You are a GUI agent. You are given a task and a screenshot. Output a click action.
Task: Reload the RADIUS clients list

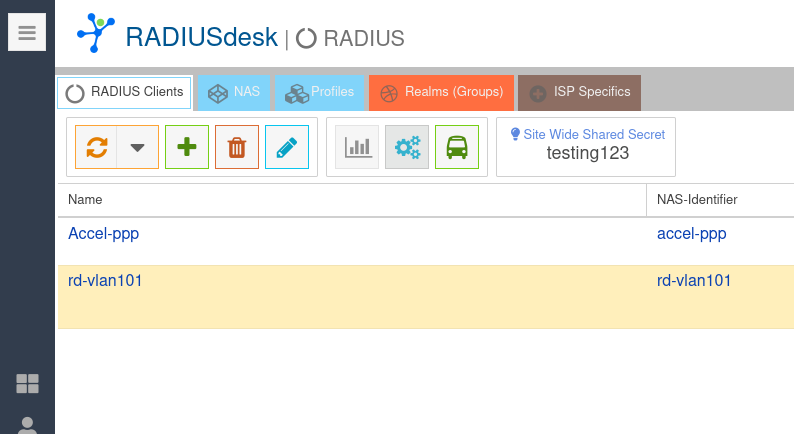[x=96, y=147]
